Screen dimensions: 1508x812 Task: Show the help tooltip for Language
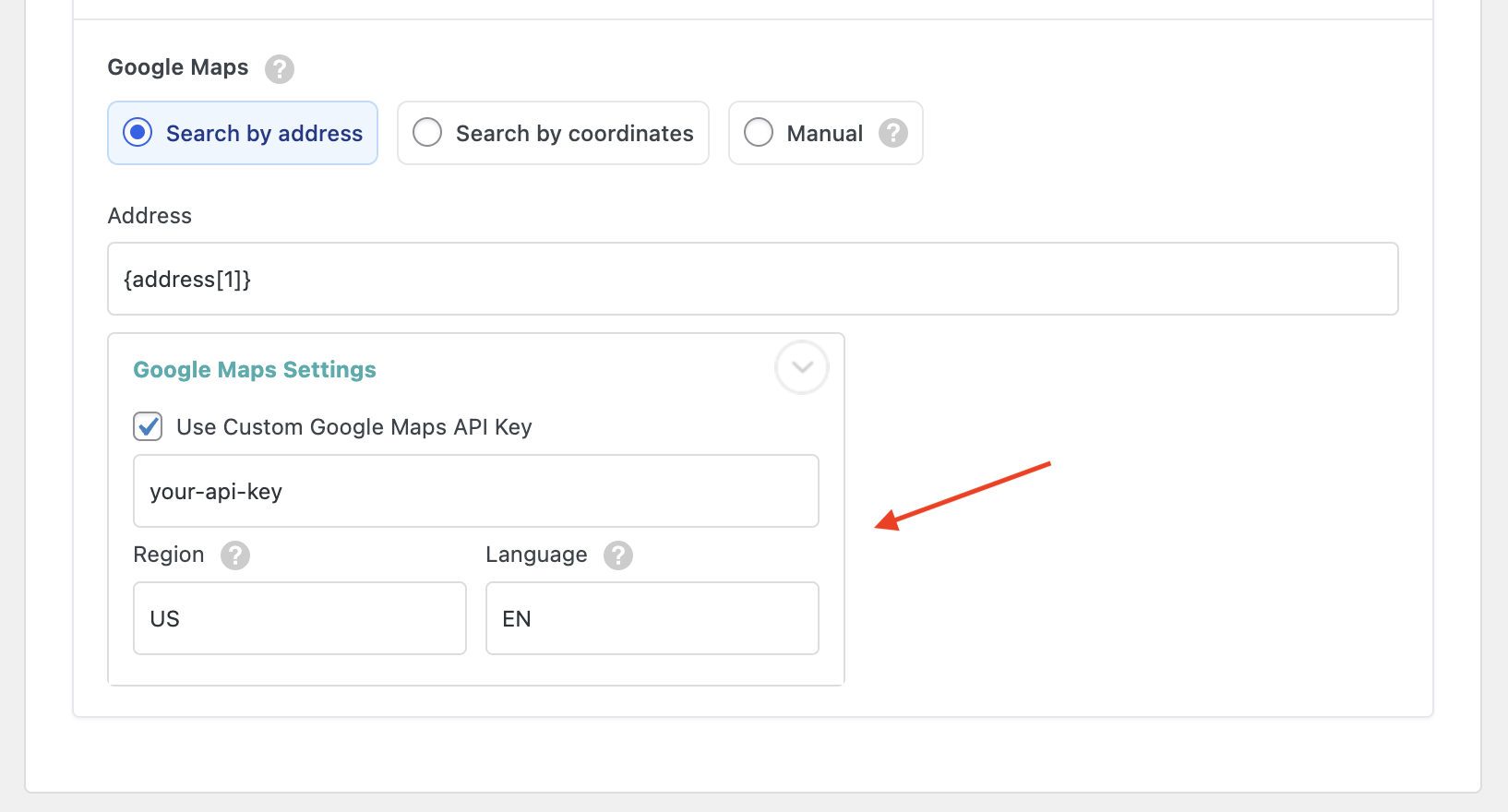pyautogui.click(x=618, y=555)
